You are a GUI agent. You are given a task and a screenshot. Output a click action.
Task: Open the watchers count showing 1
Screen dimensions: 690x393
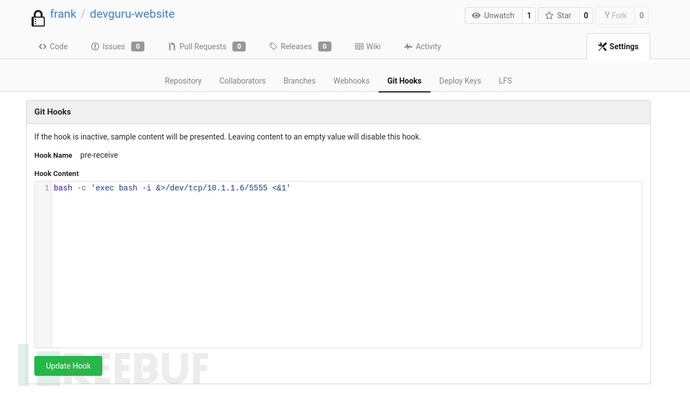click(529, 15)
